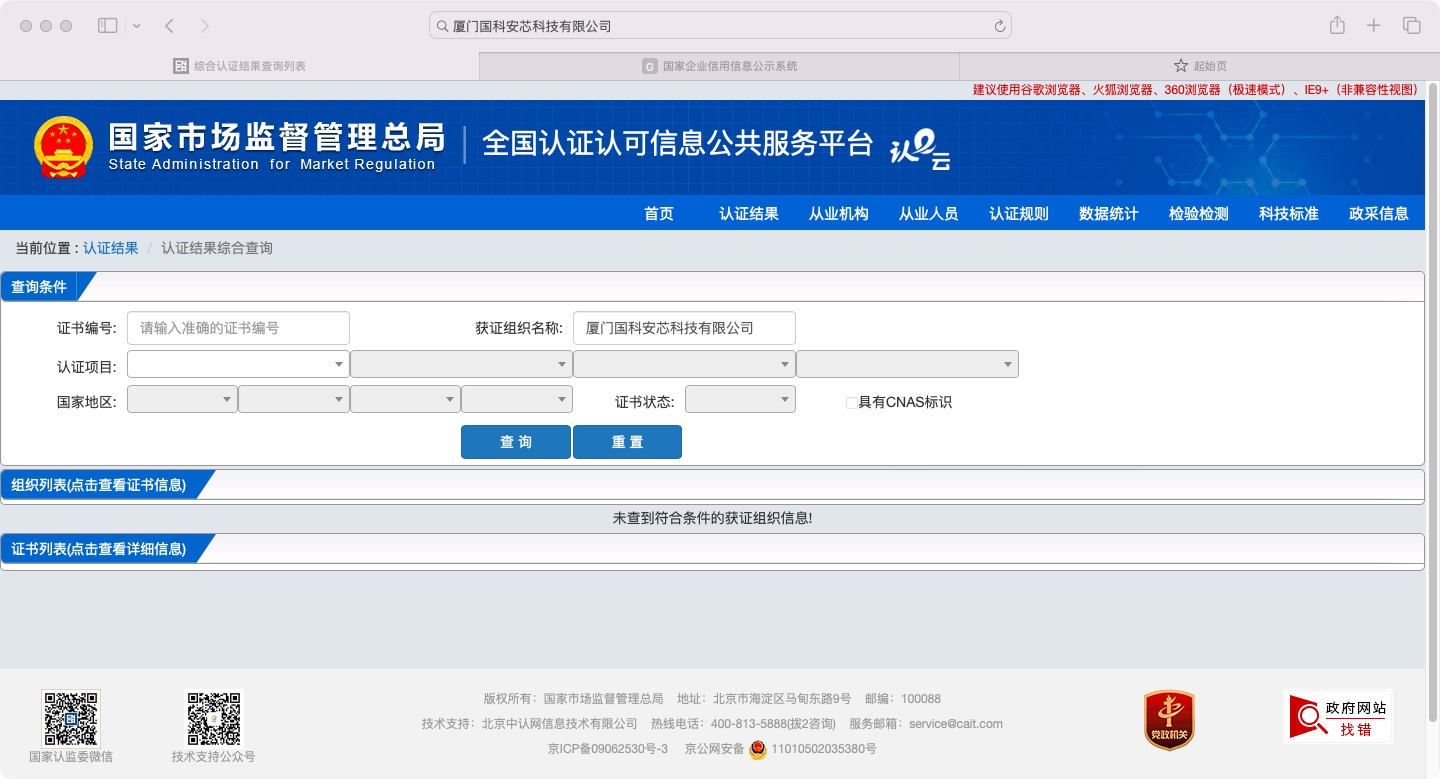The image size is (1440, 779).
Task: Go back with the back arrow
Action: [169, 26]
